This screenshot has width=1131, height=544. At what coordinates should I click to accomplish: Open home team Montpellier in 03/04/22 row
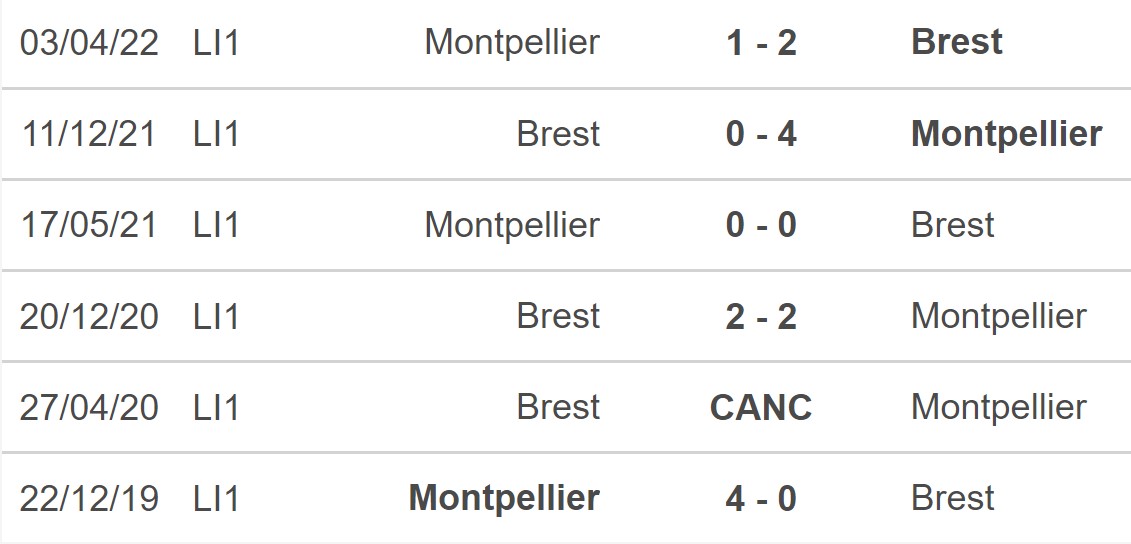[x=512, y=43]
